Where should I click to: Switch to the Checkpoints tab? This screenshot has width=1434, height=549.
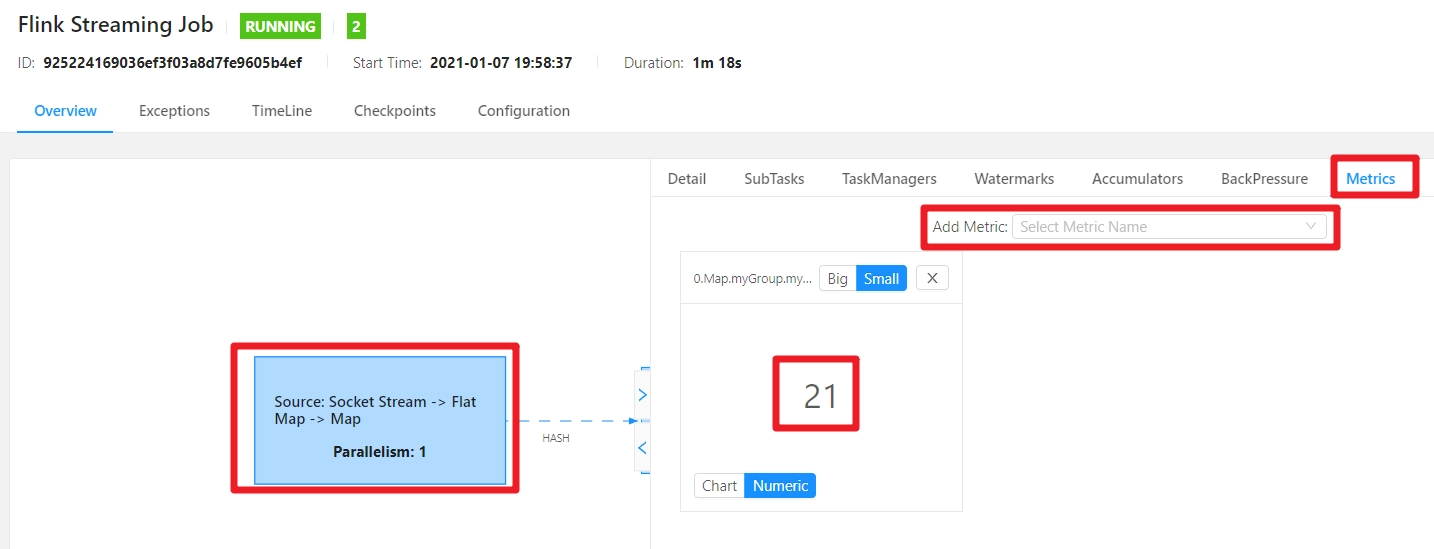click(x=395, y=111)
